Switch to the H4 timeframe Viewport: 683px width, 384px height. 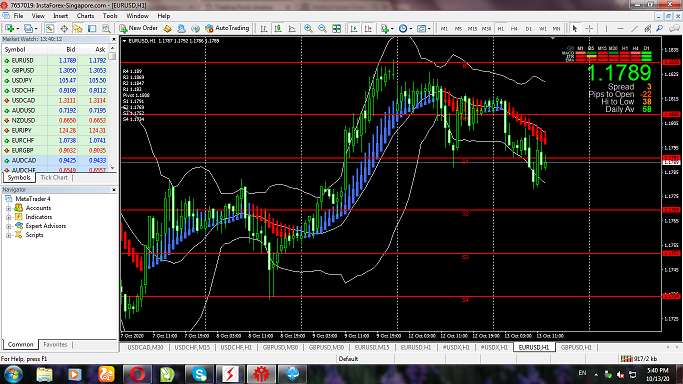(514, 29)
